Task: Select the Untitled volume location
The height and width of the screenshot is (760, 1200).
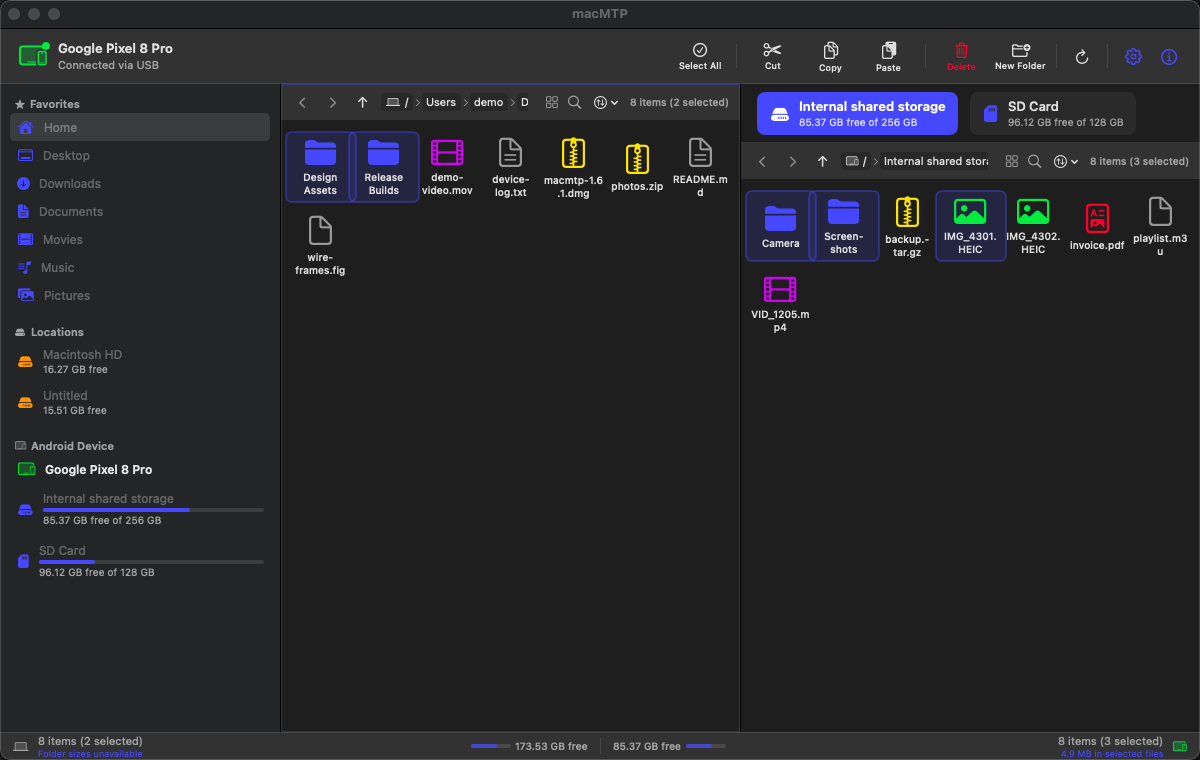Action: [x=140, y=402]
